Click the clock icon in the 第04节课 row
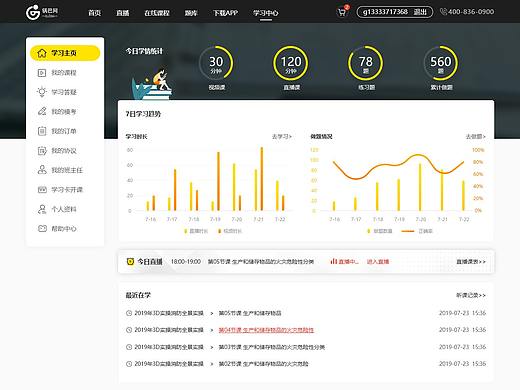This screenshot has width=520, height=390. point(129,330)
